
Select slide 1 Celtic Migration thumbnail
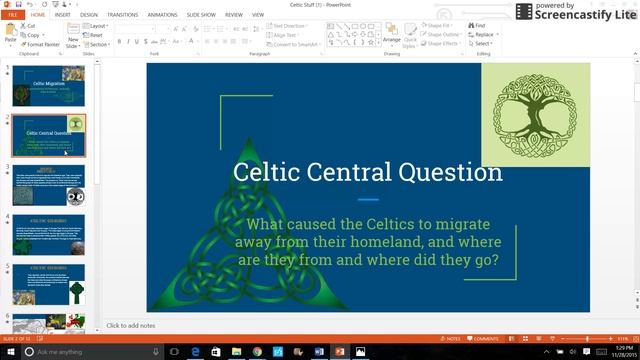(49, 86)
